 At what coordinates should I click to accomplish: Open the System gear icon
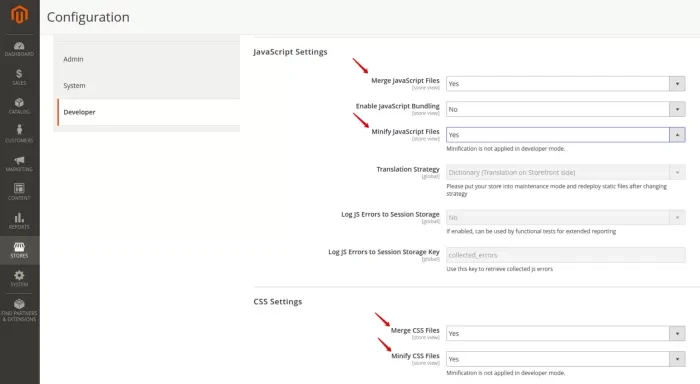(x=19, y=275)
